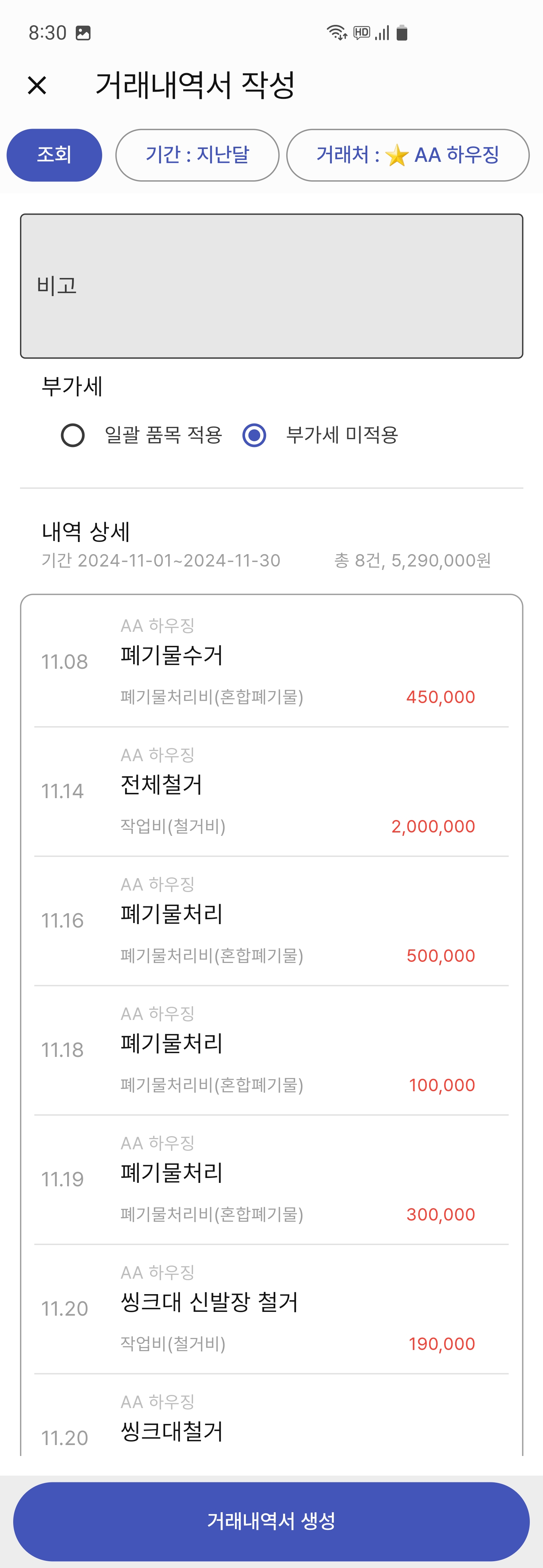Select the 부가세 미적용 radio button
Viewport: 543px width, 1568px height.
click(x=254, y=435)
